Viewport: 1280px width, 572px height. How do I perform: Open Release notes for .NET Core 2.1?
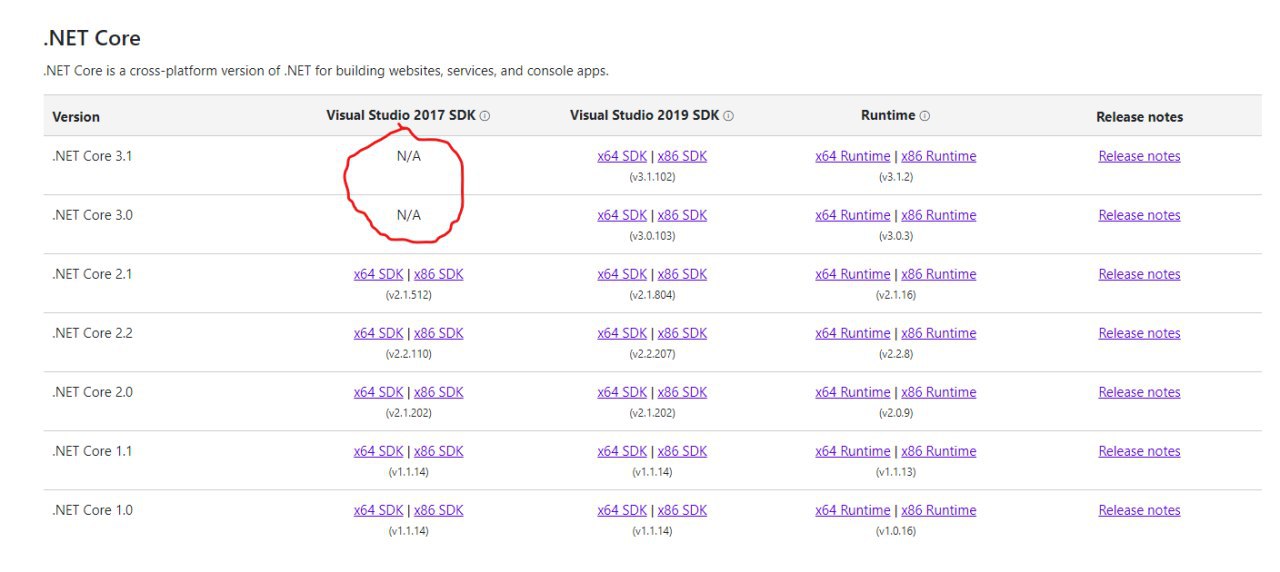(x=1139, y=274)
